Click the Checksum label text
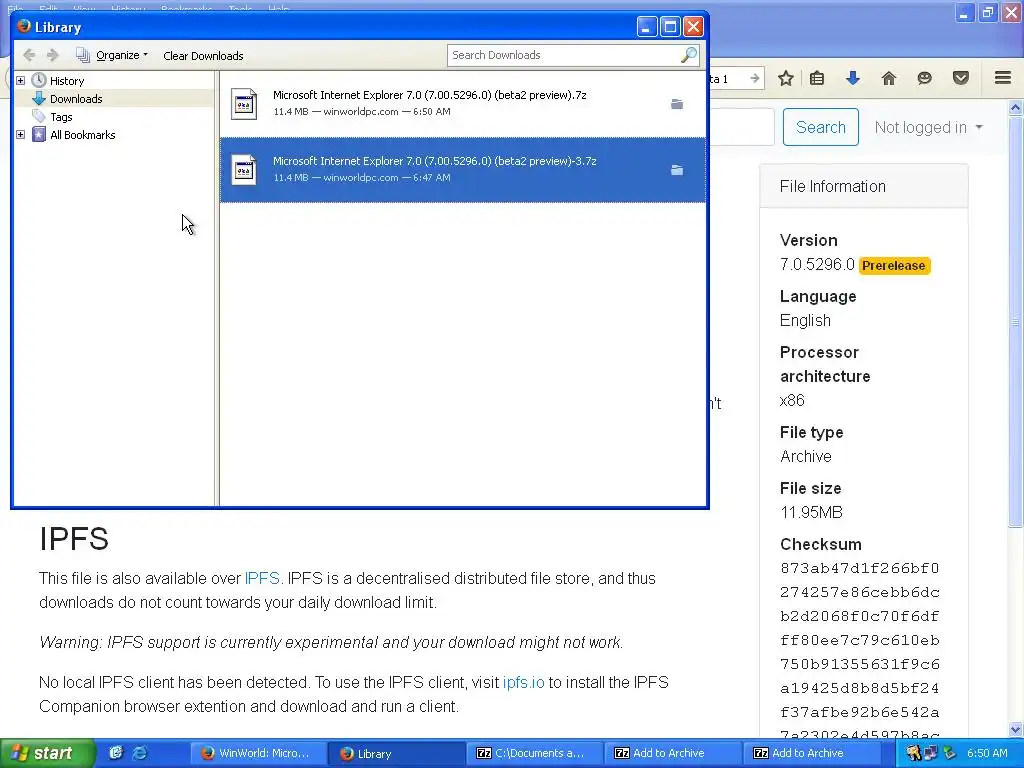 [820, 545]
